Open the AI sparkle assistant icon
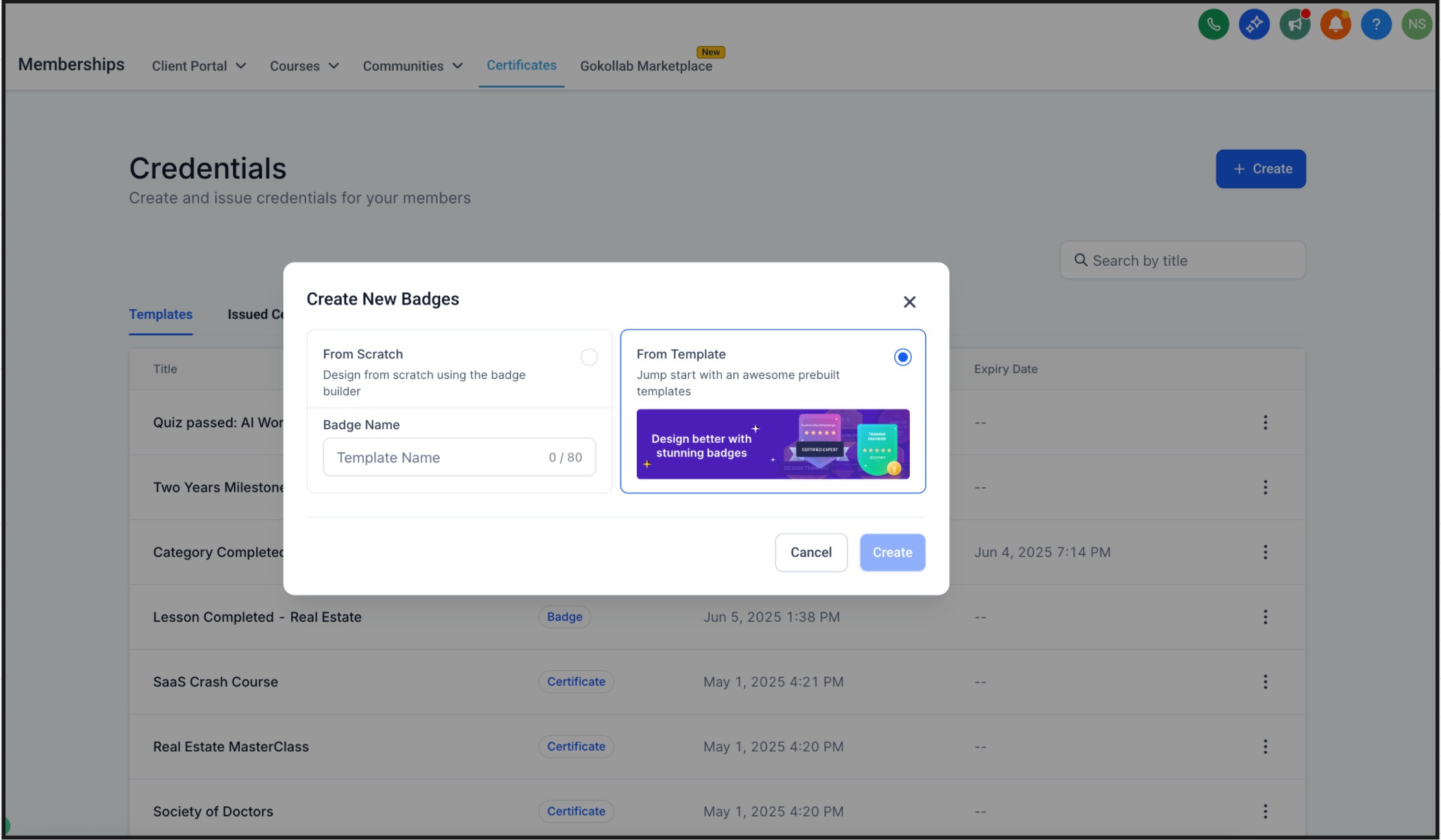 coord(1254,25)
